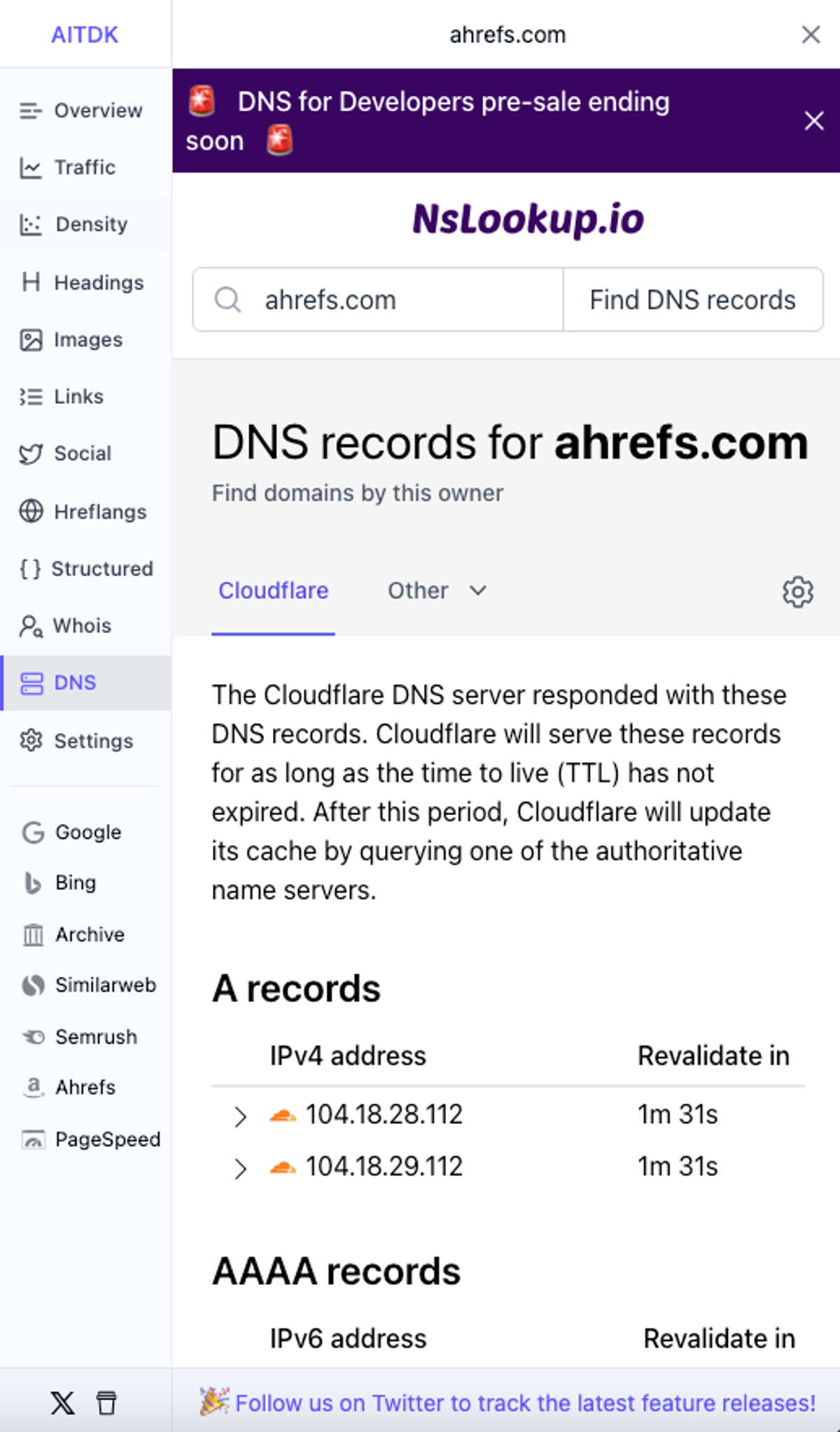Select the Structured menu item label
Viewport: 840px width, 1432px height.
(x=102, y=569)
